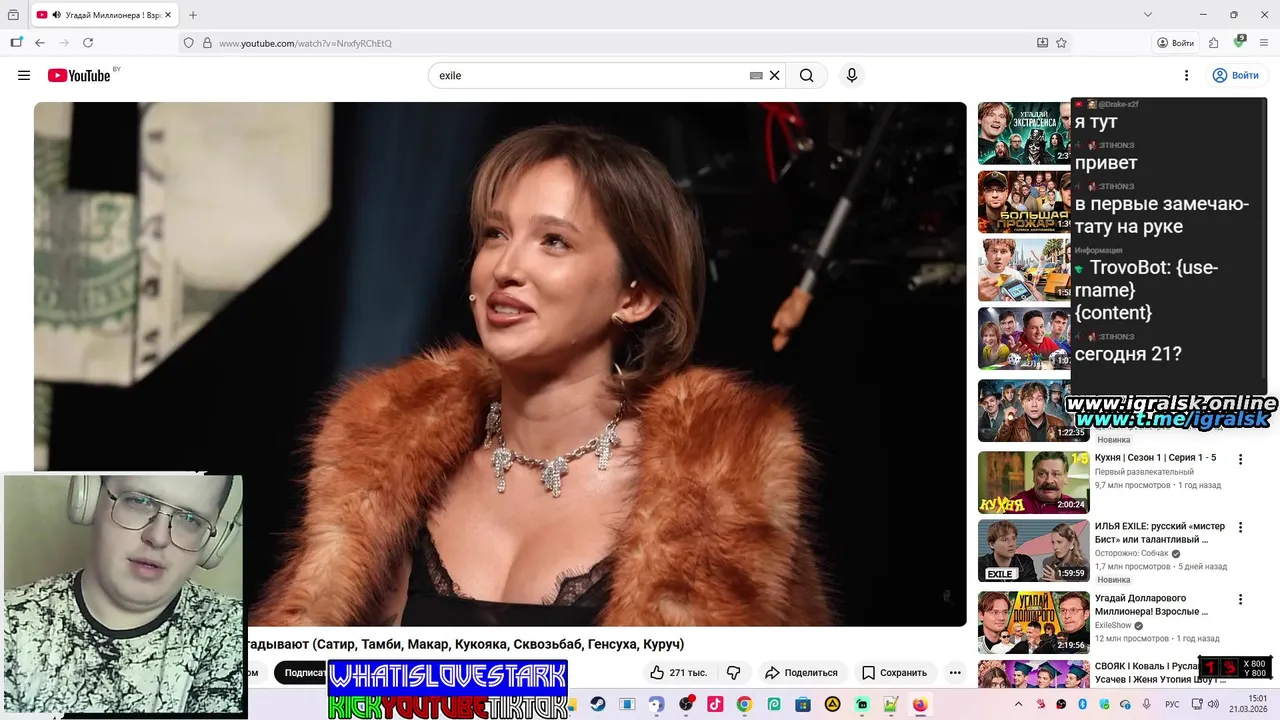Open the YouTube guide hamburger menu
This screenshot has height=720, width=1280.
point(24,75)
